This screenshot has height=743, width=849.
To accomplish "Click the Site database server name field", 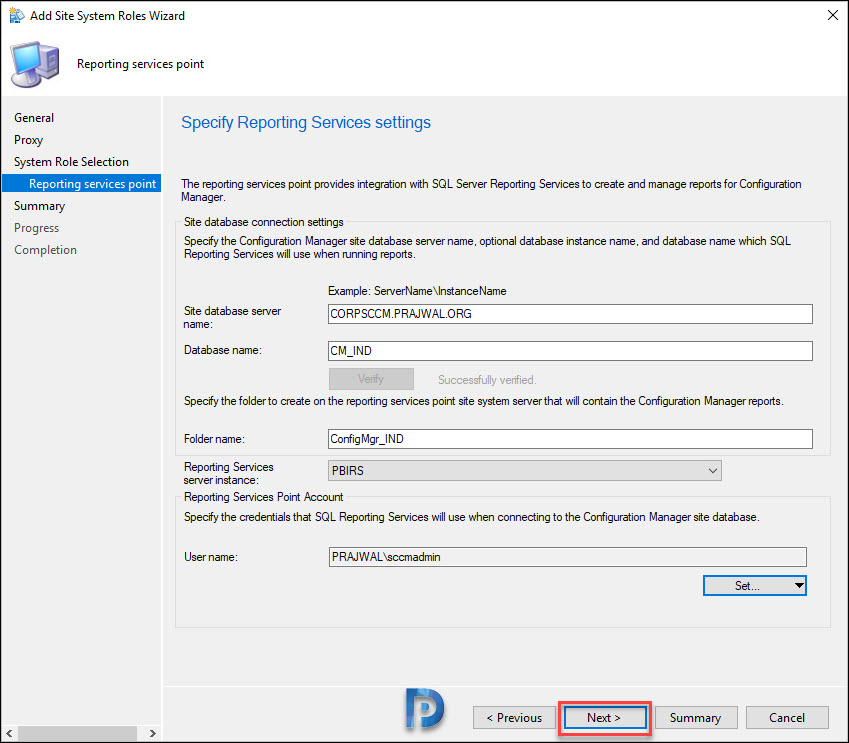I will point(570,314).
